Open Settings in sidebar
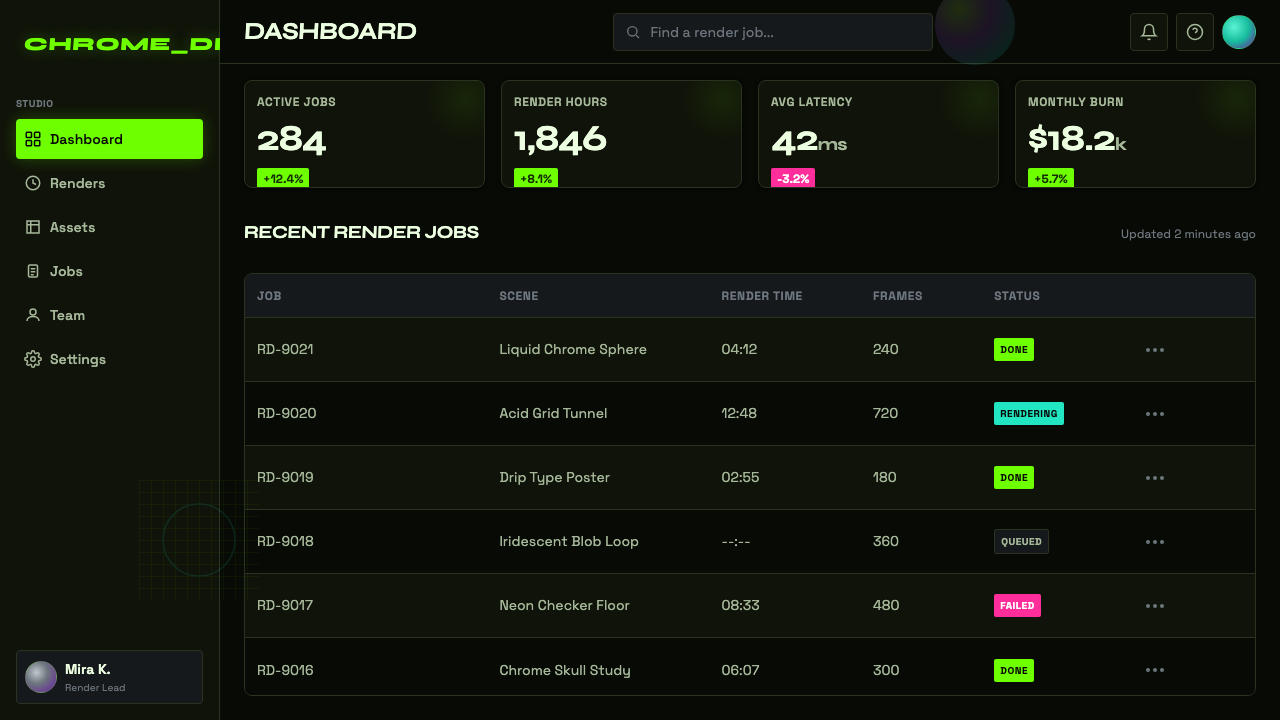1280x720 pixels. (109, 359)
